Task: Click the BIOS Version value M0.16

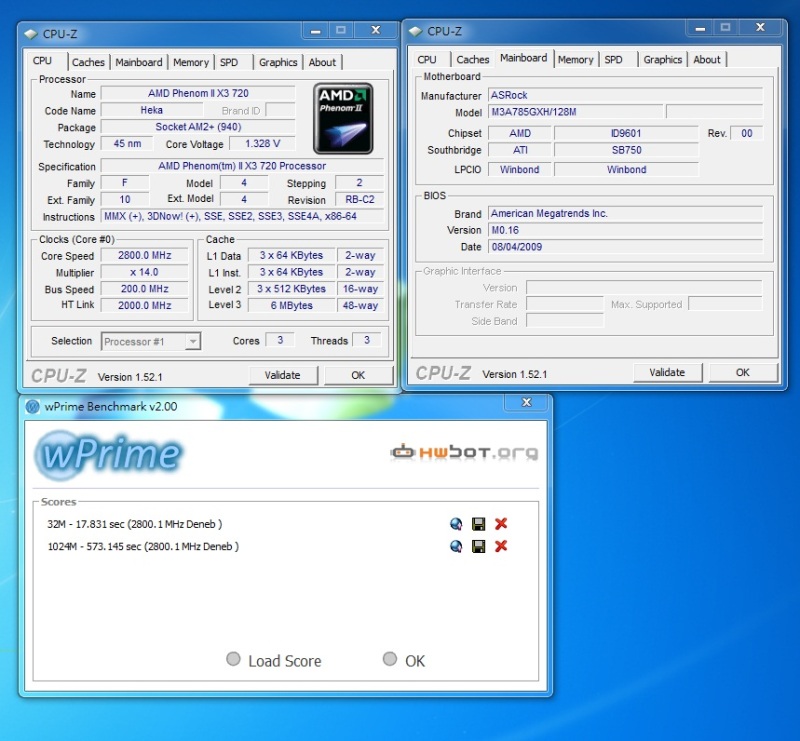Action: point(626,230)
